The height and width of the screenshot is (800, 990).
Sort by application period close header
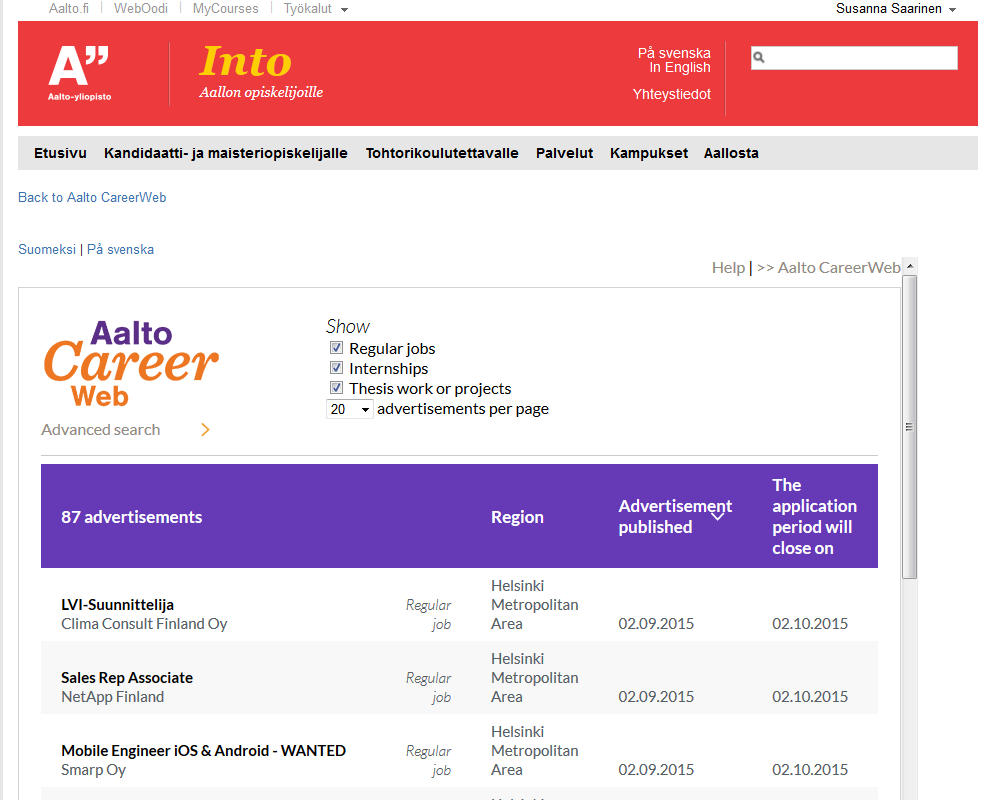point(814,516)
